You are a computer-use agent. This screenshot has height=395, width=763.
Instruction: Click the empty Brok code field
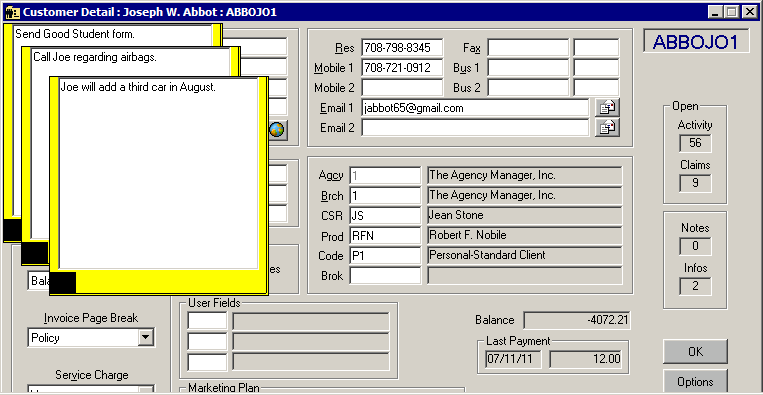point(385,275)
